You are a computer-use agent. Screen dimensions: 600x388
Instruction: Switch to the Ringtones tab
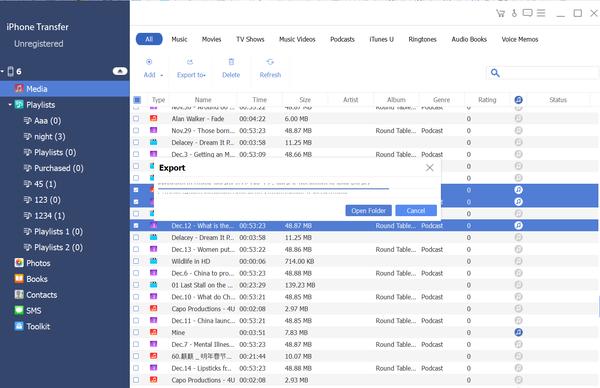coord(422,39)
